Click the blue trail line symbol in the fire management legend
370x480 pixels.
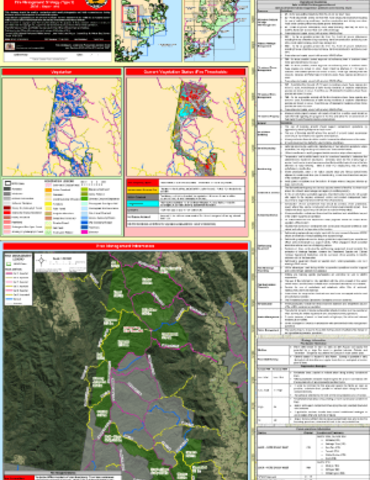coord(8,299)
